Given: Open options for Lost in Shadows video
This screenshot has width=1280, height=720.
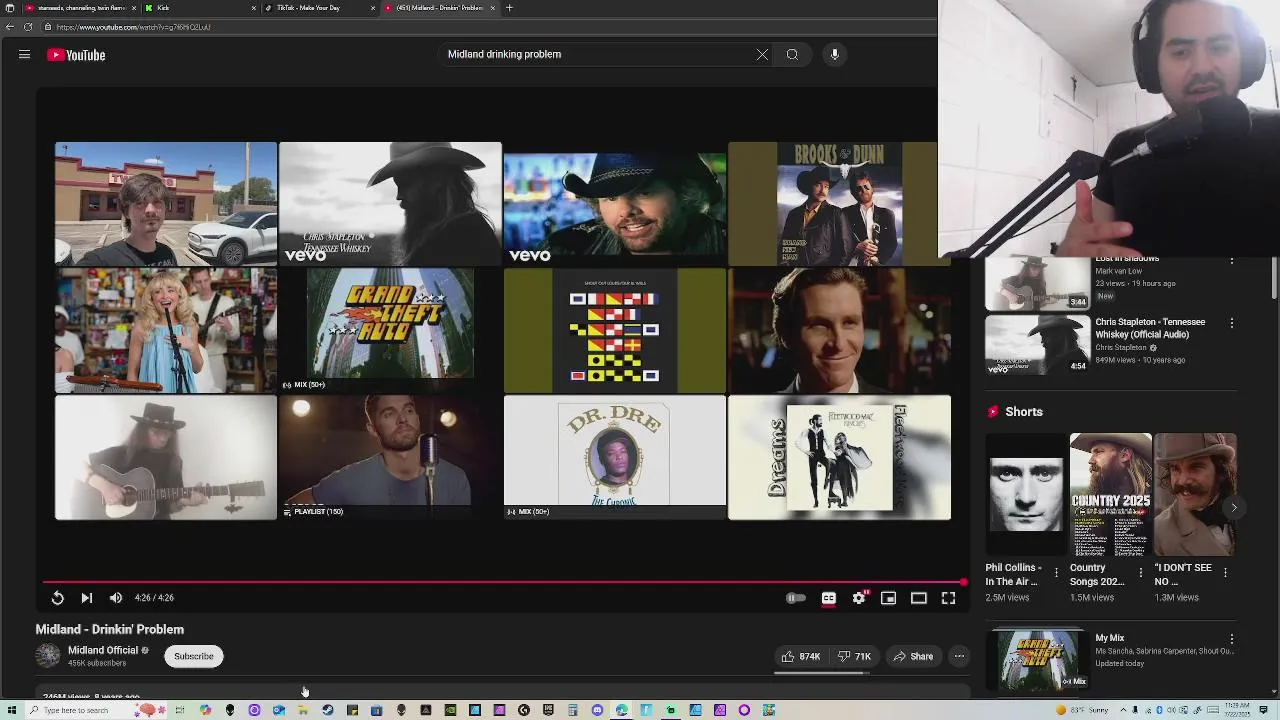Looking at the screenshot, I should pos(1232,260).
